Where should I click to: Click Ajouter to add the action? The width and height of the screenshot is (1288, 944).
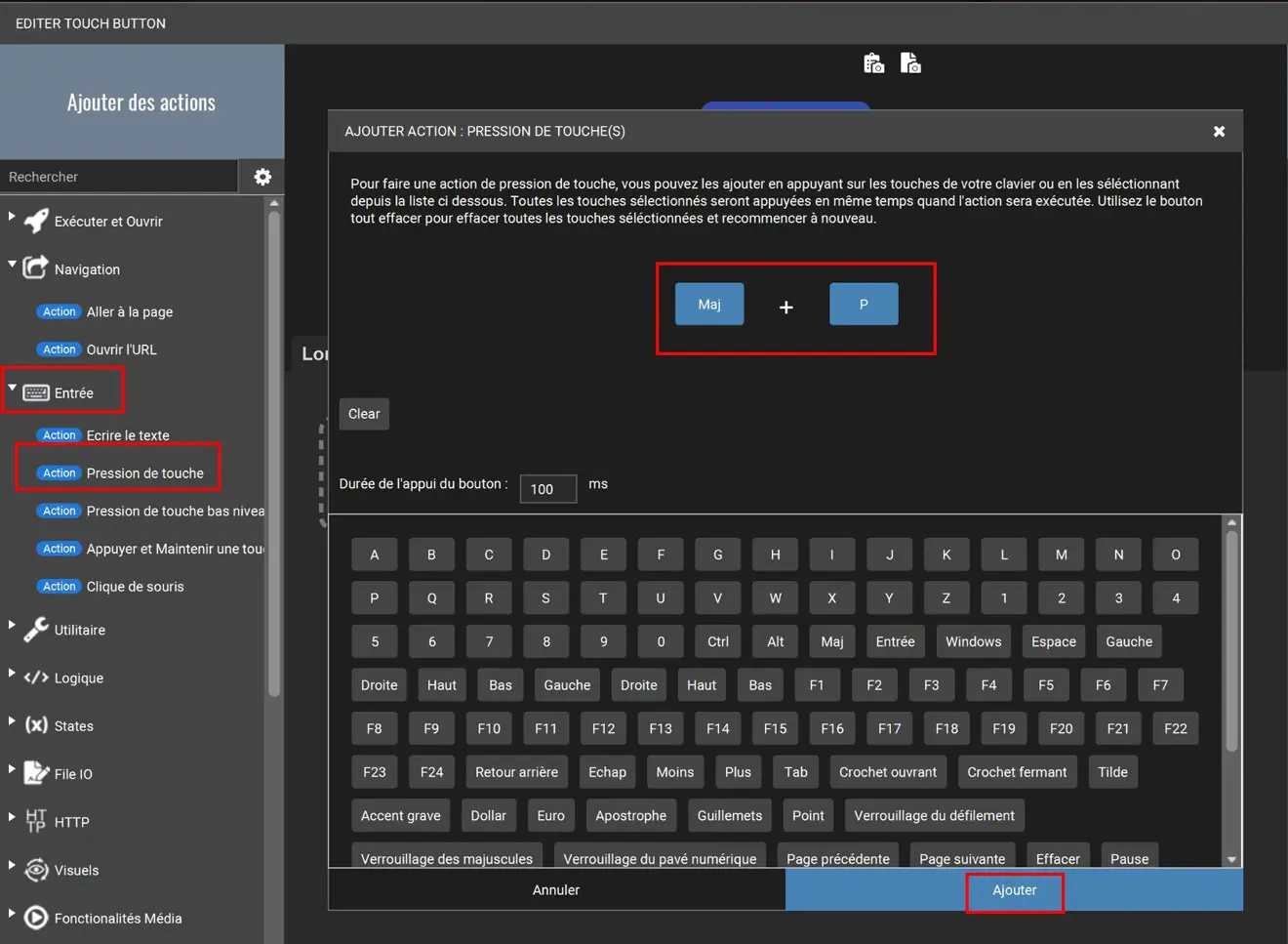point(1014,890)
